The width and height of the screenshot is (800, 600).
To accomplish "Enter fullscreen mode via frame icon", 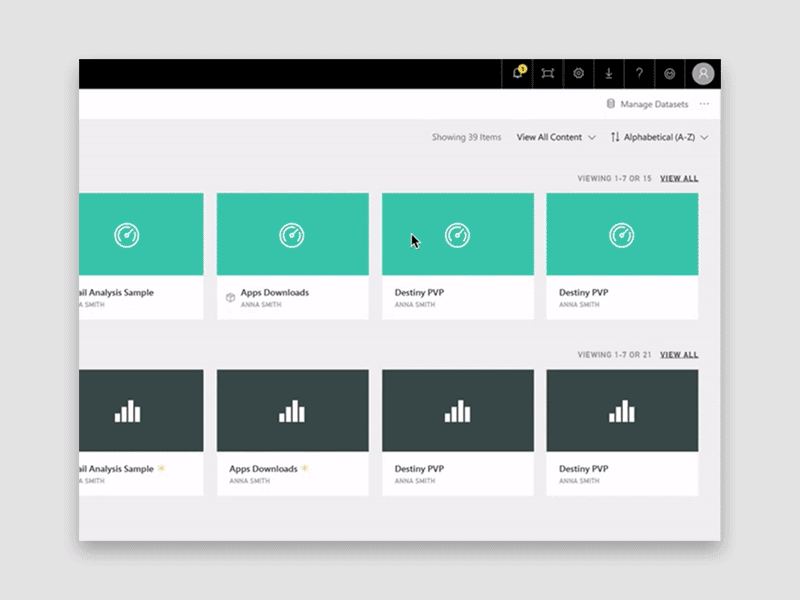I will 548,73.
